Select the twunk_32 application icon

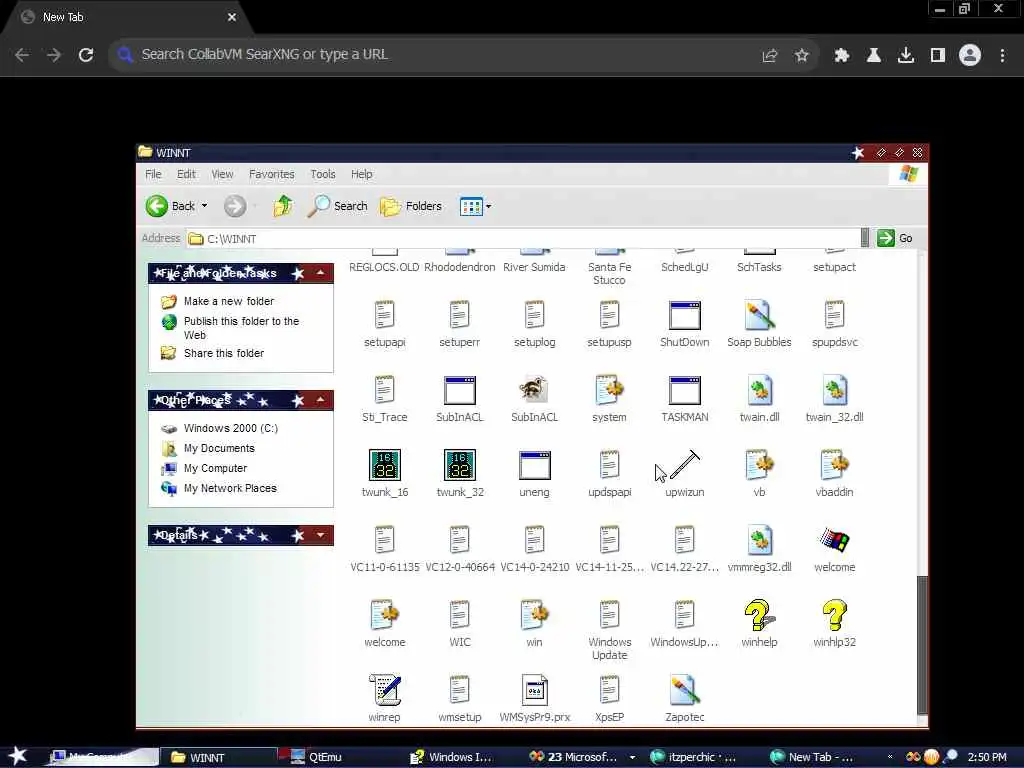(x=459, y=465)
